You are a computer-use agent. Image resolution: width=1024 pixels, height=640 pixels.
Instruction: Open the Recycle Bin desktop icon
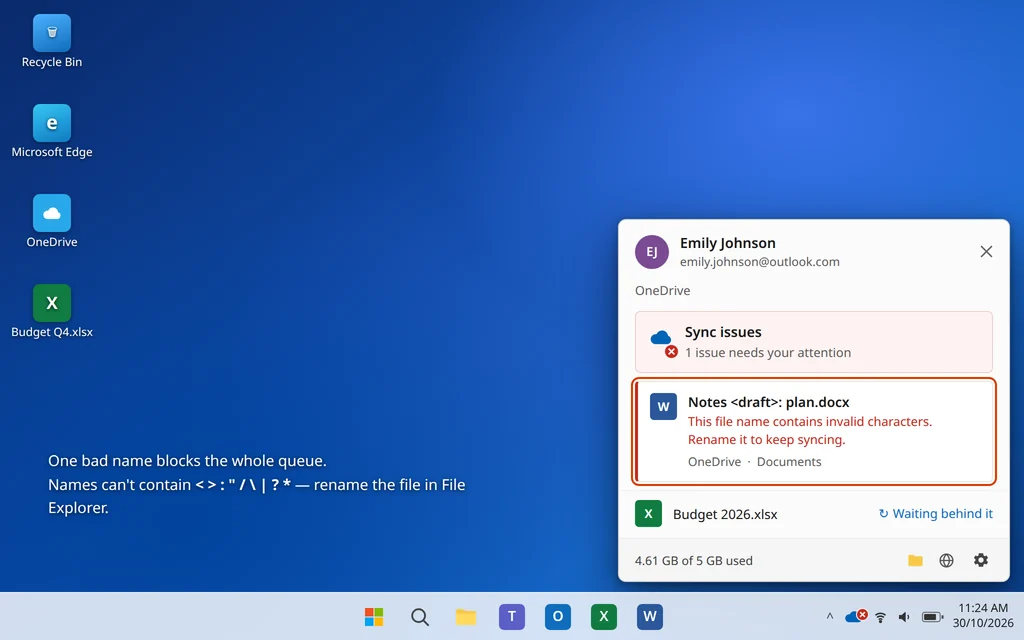point(52,42)
